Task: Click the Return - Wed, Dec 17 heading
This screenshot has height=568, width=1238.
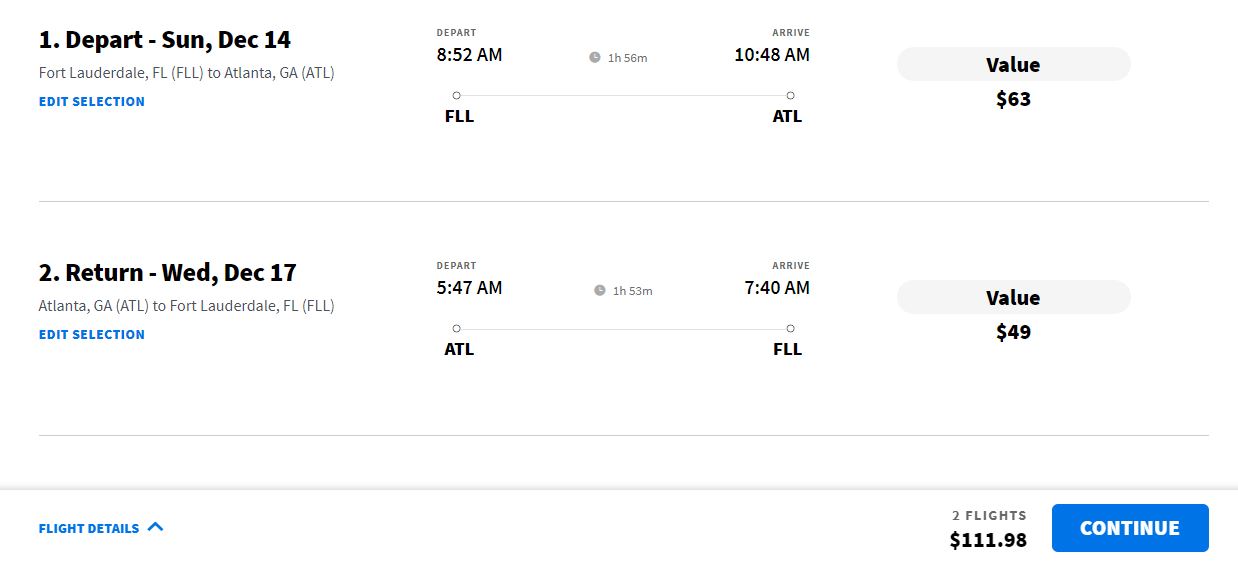Action: pos(167,273)
